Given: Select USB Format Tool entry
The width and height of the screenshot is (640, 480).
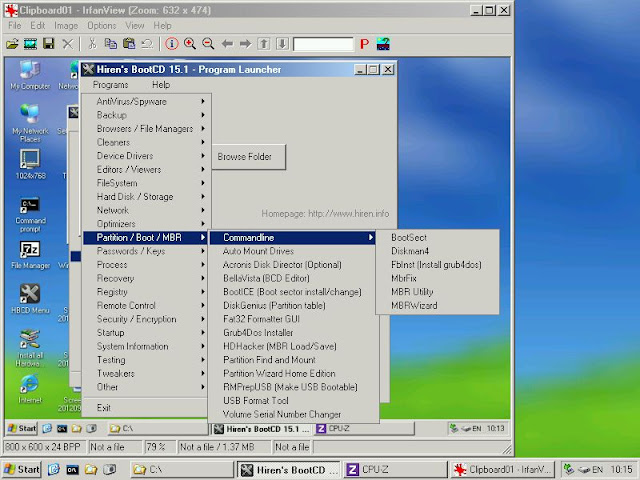Looking at the screenshot, I should point(293,401).
